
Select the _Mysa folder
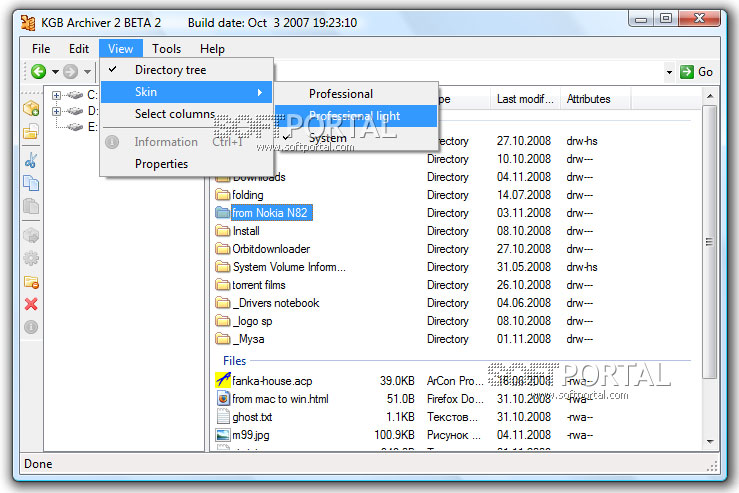coord(248,339)
